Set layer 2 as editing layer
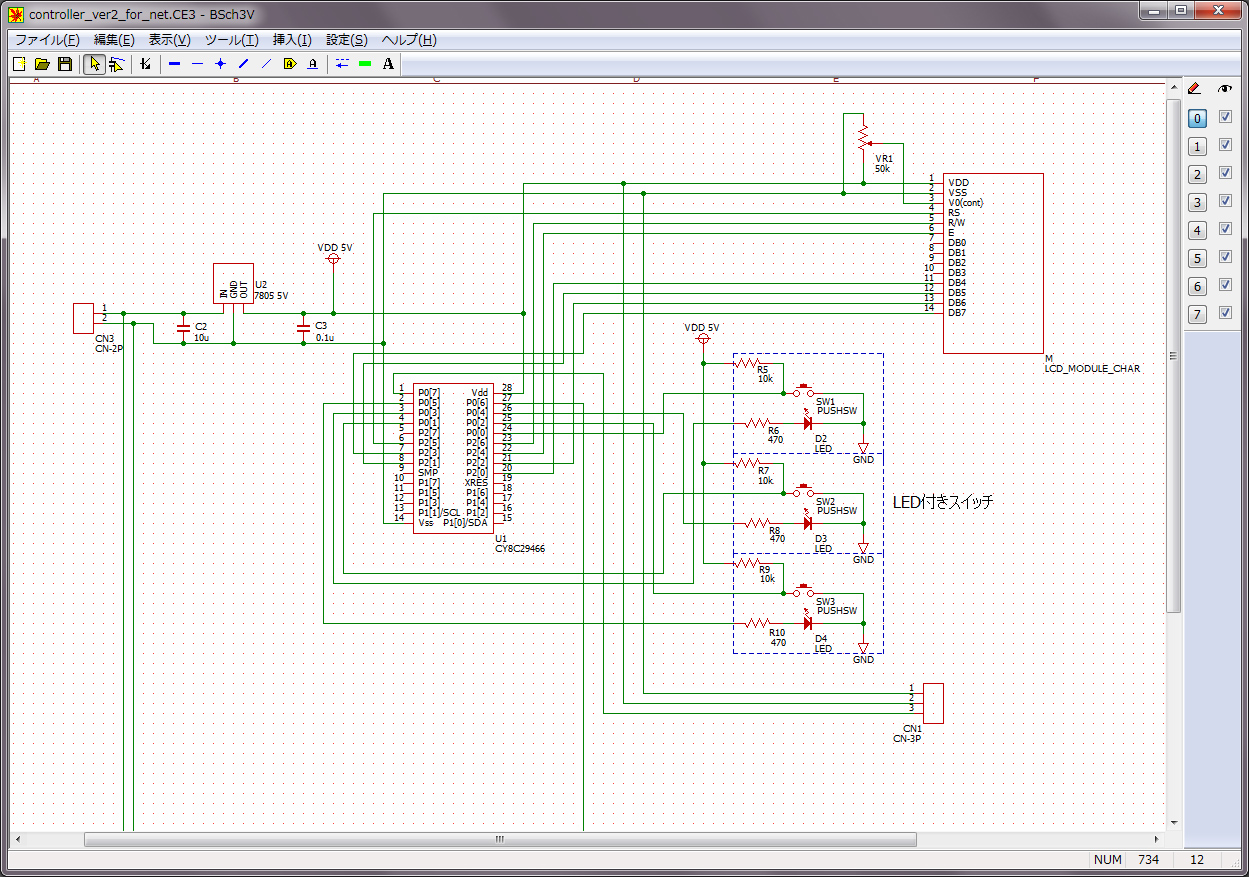This screenshot has height=877, width=1249. [1197, 175]
